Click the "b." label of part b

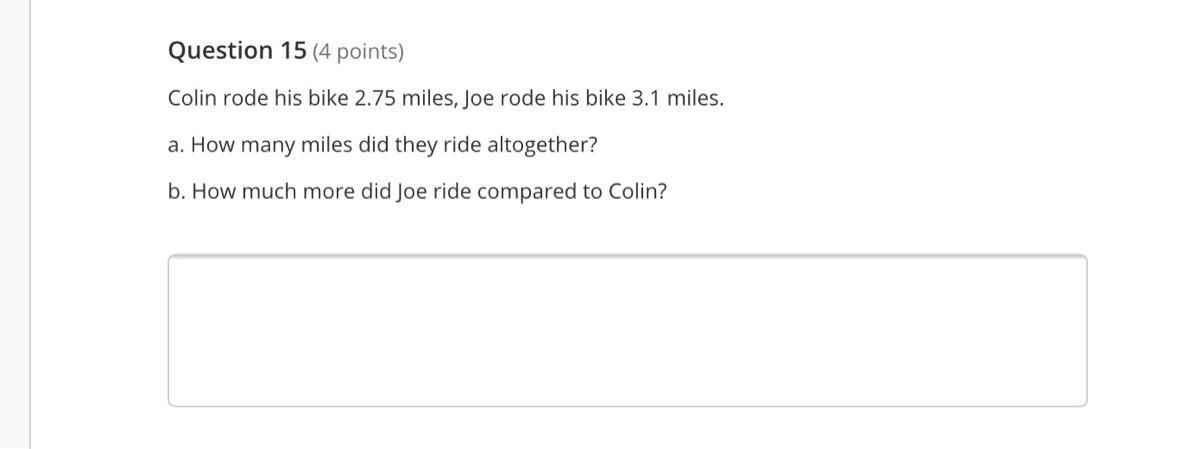pyautogui.click(x=177, y=192)
